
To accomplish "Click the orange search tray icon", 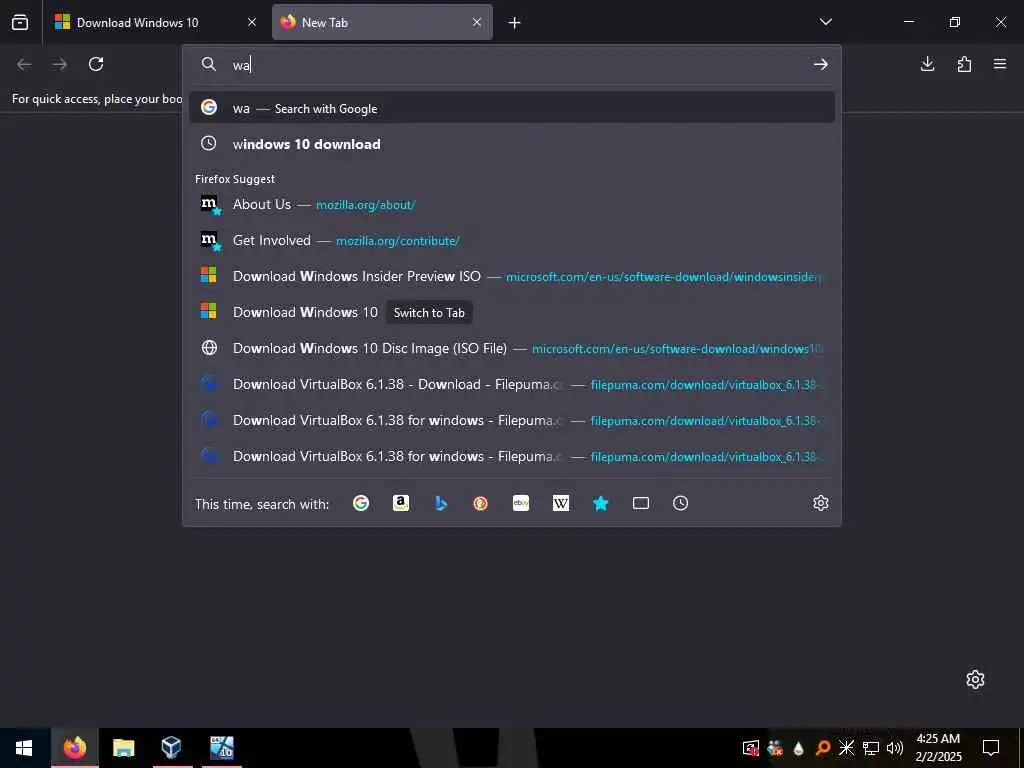I will pyautogui.click(x=823, y=748).
